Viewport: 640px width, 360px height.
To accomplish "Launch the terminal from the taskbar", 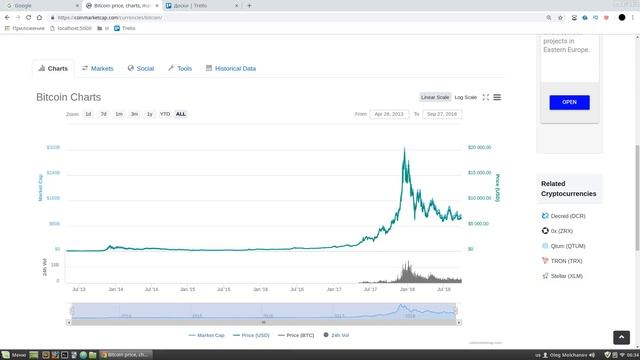I will (64, 355).
